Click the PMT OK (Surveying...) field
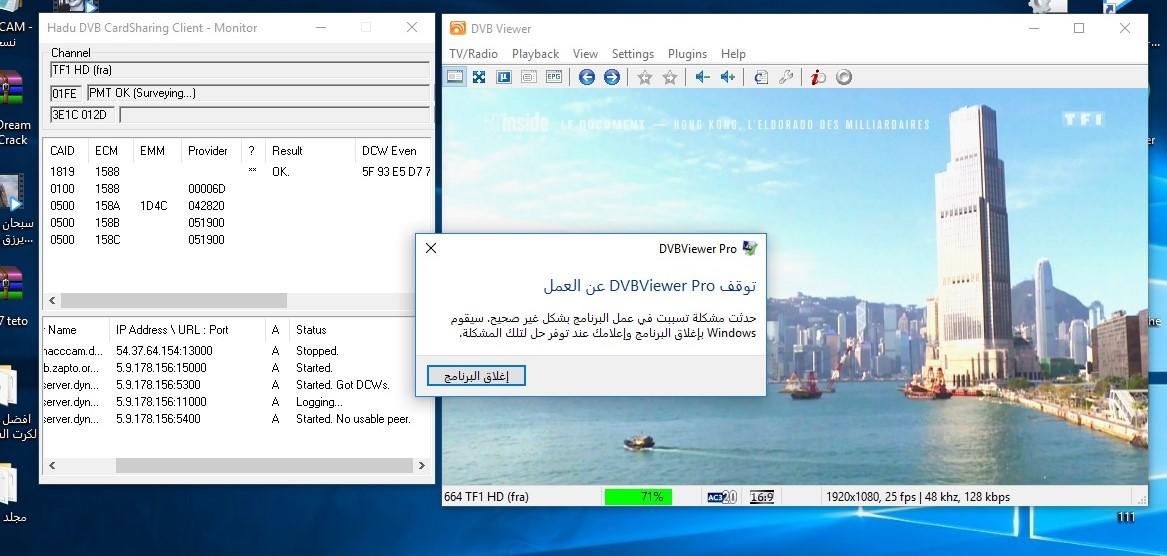Screen dimensions: 1167x556 tap(258, 93)
